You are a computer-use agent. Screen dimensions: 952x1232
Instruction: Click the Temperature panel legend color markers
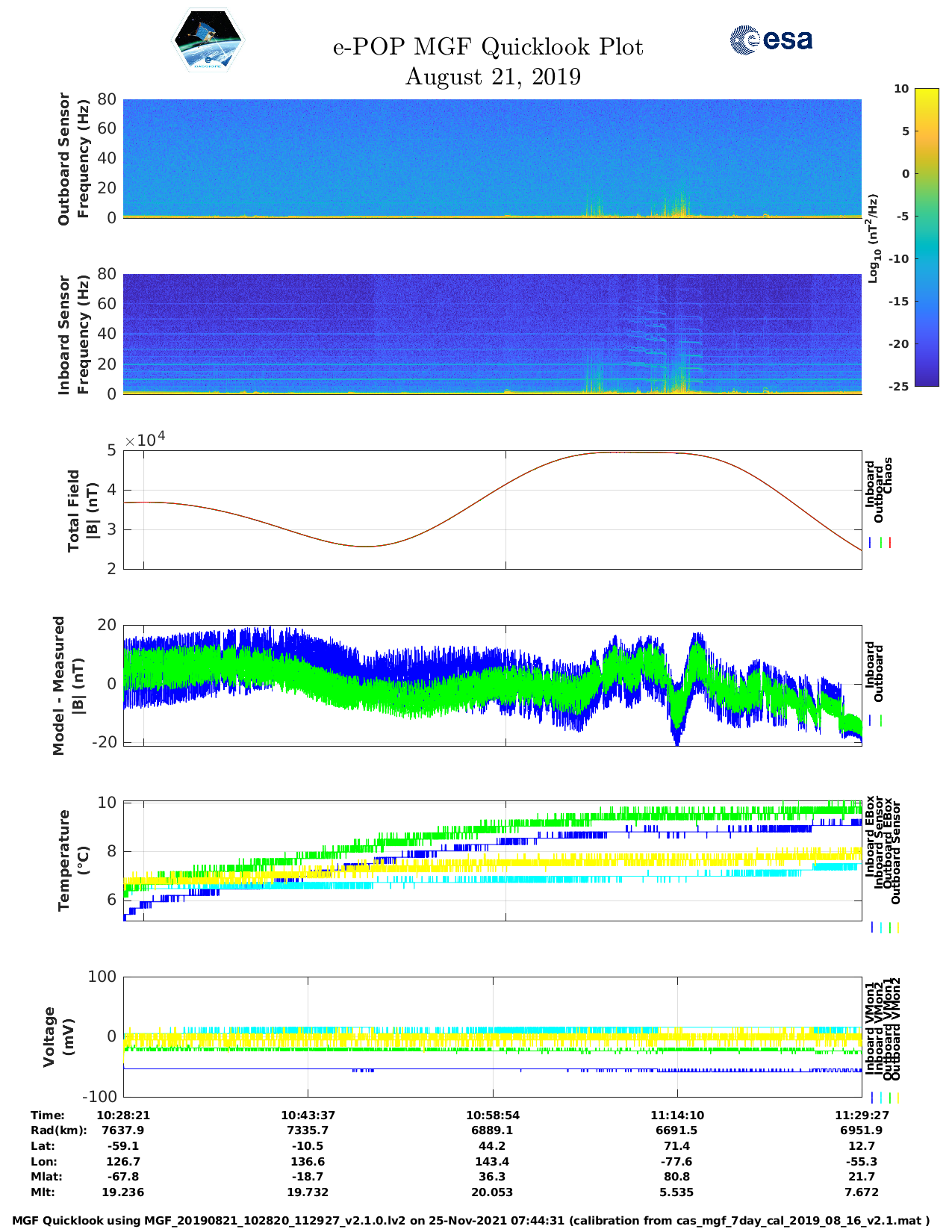tap(884, 927)
